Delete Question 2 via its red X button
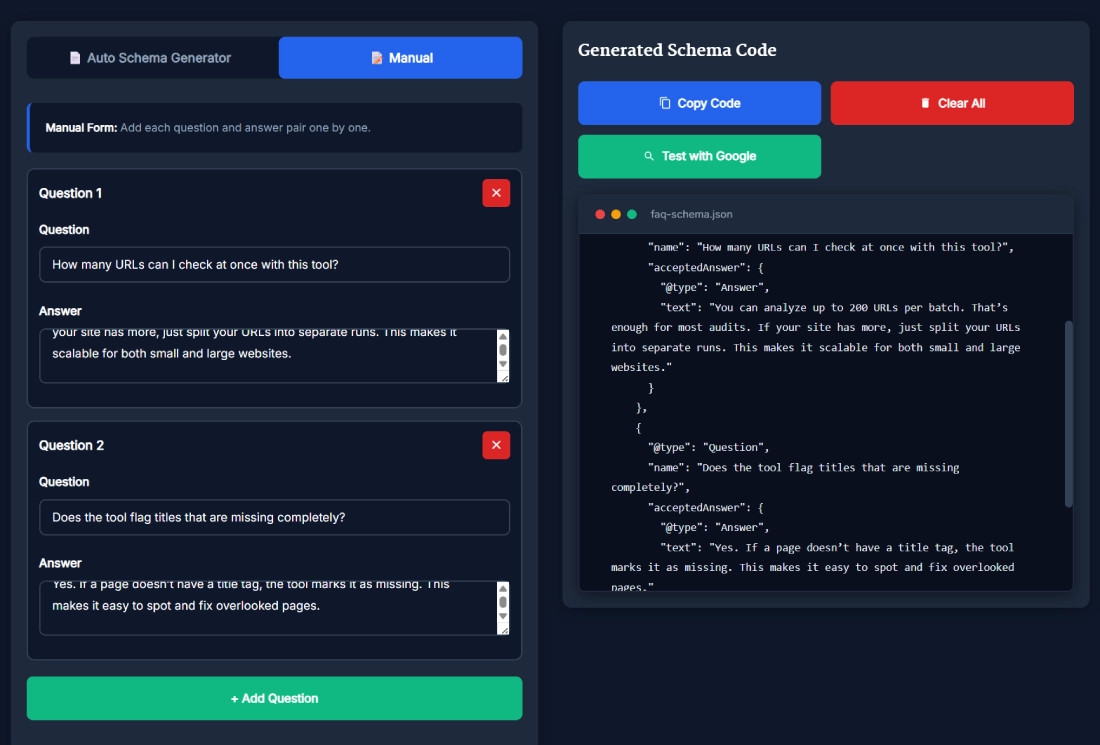The width and height of the screenshot is (1100, 745). coord(495,445)
